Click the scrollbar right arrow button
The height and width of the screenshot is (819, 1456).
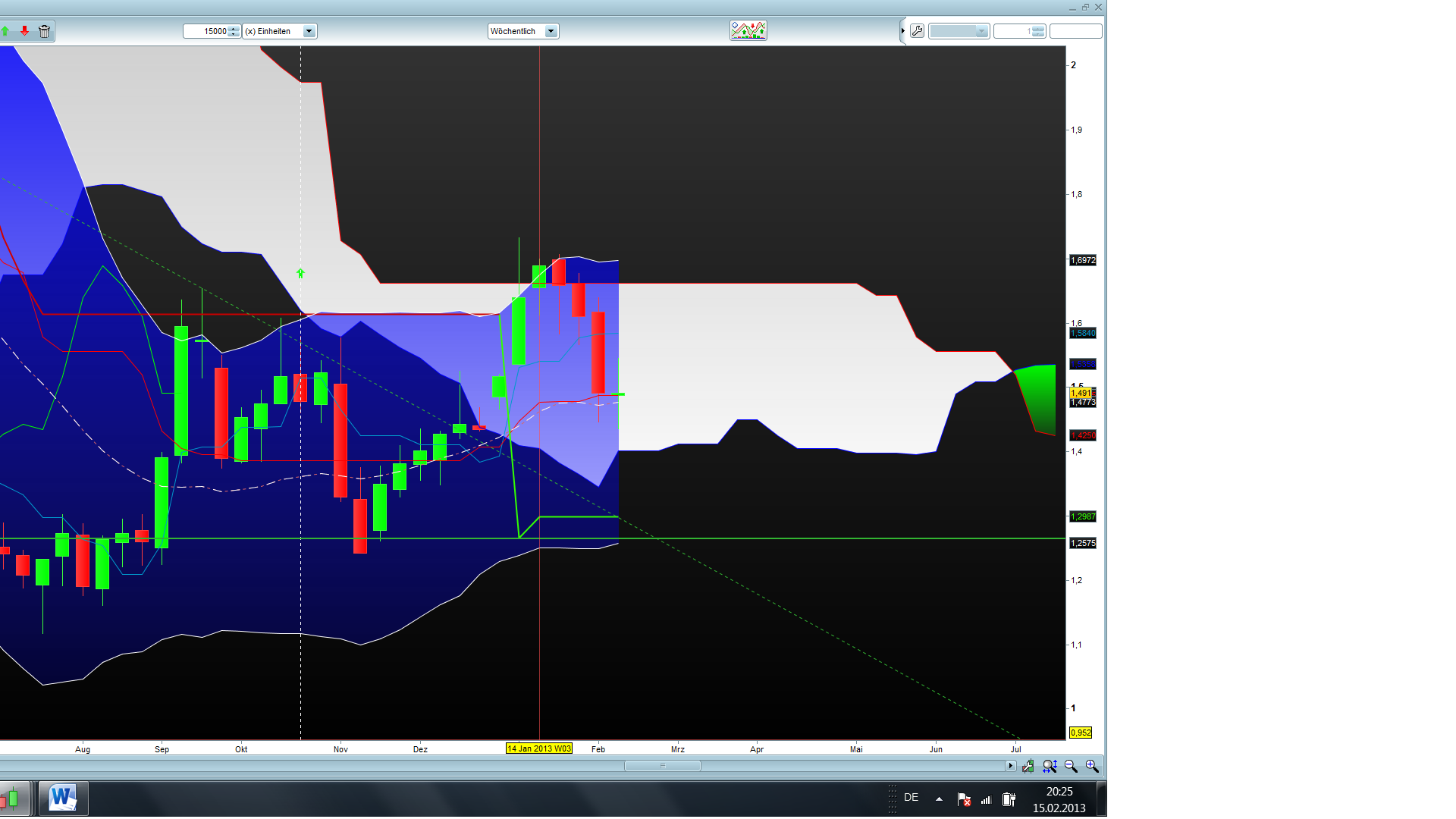pos(1010,766)
